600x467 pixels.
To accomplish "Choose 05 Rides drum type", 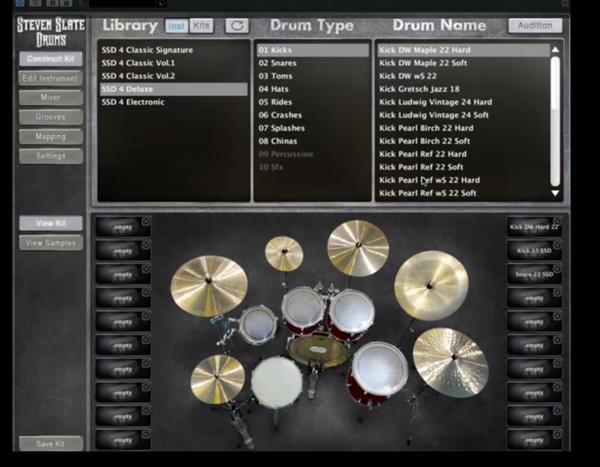I will click(x=313, y=102).
